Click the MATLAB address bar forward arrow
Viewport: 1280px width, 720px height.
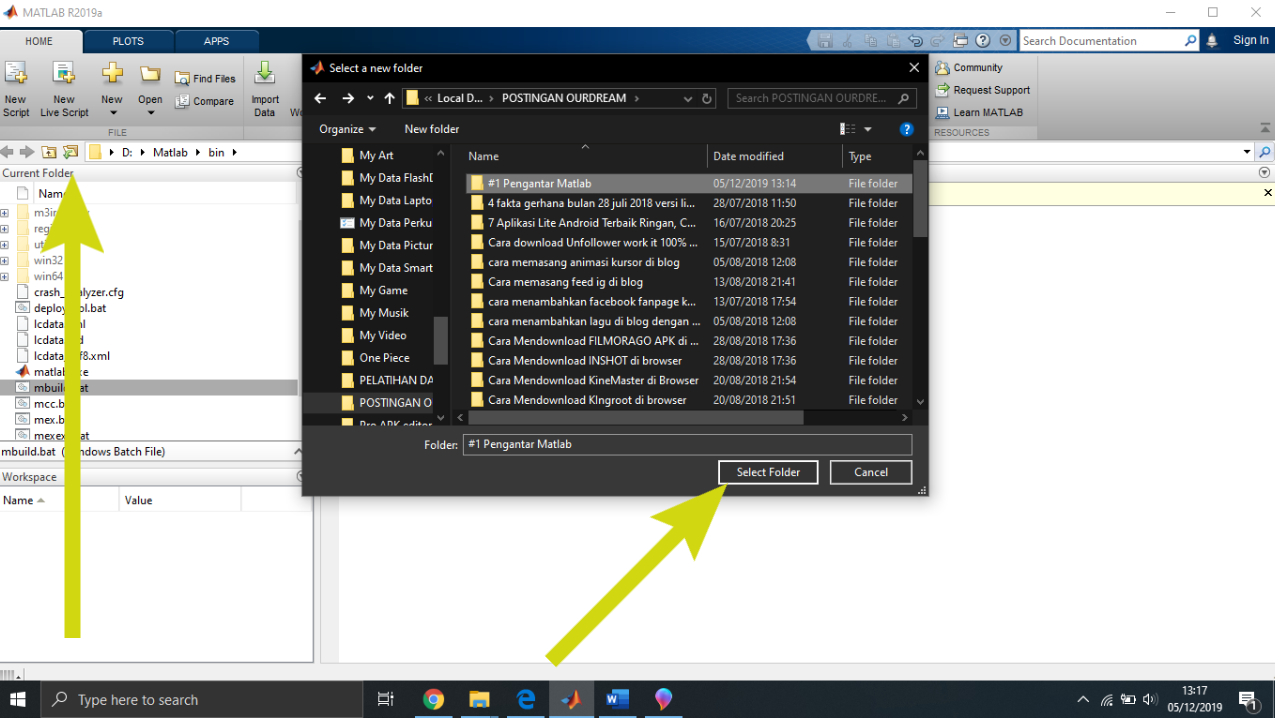coord(27,152)
